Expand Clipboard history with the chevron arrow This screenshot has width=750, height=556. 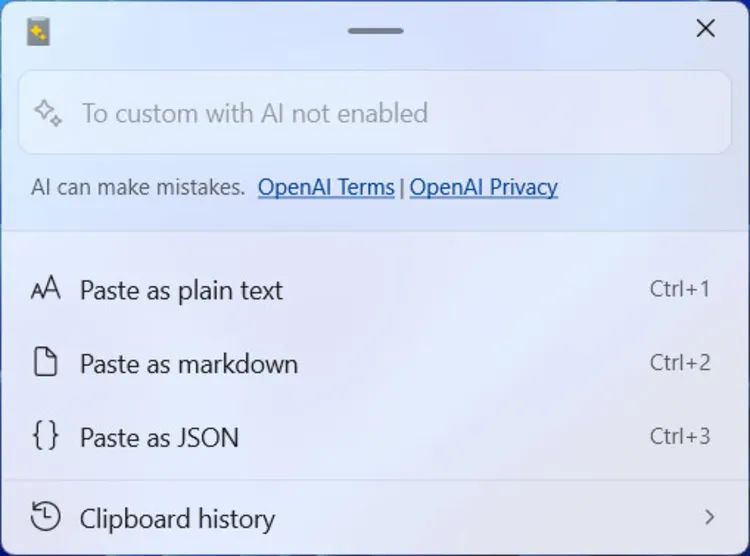click(709, 517)
